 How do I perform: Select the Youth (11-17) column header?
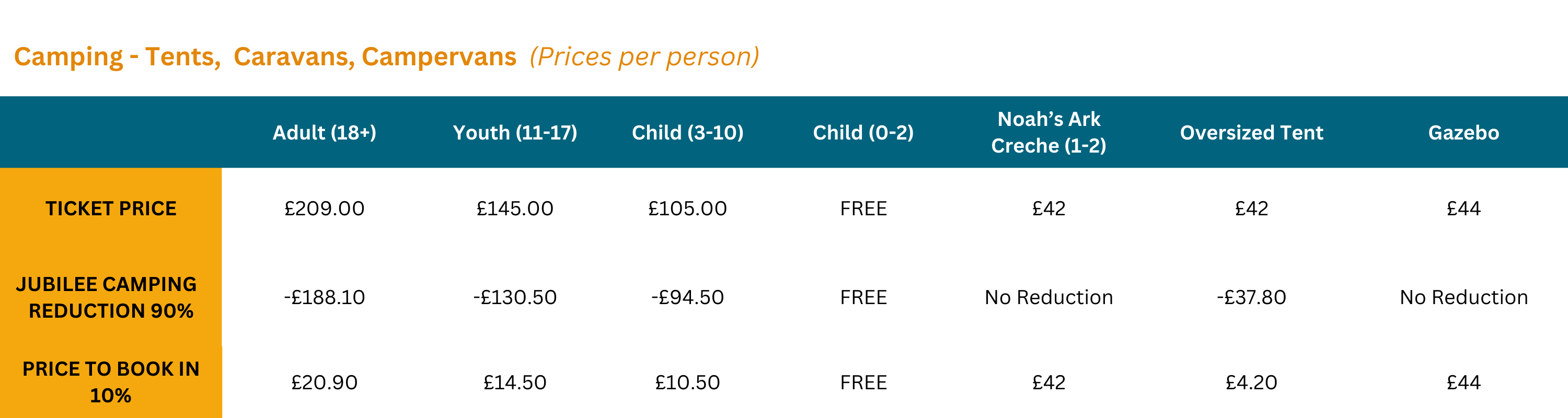[x=515, y=133]
